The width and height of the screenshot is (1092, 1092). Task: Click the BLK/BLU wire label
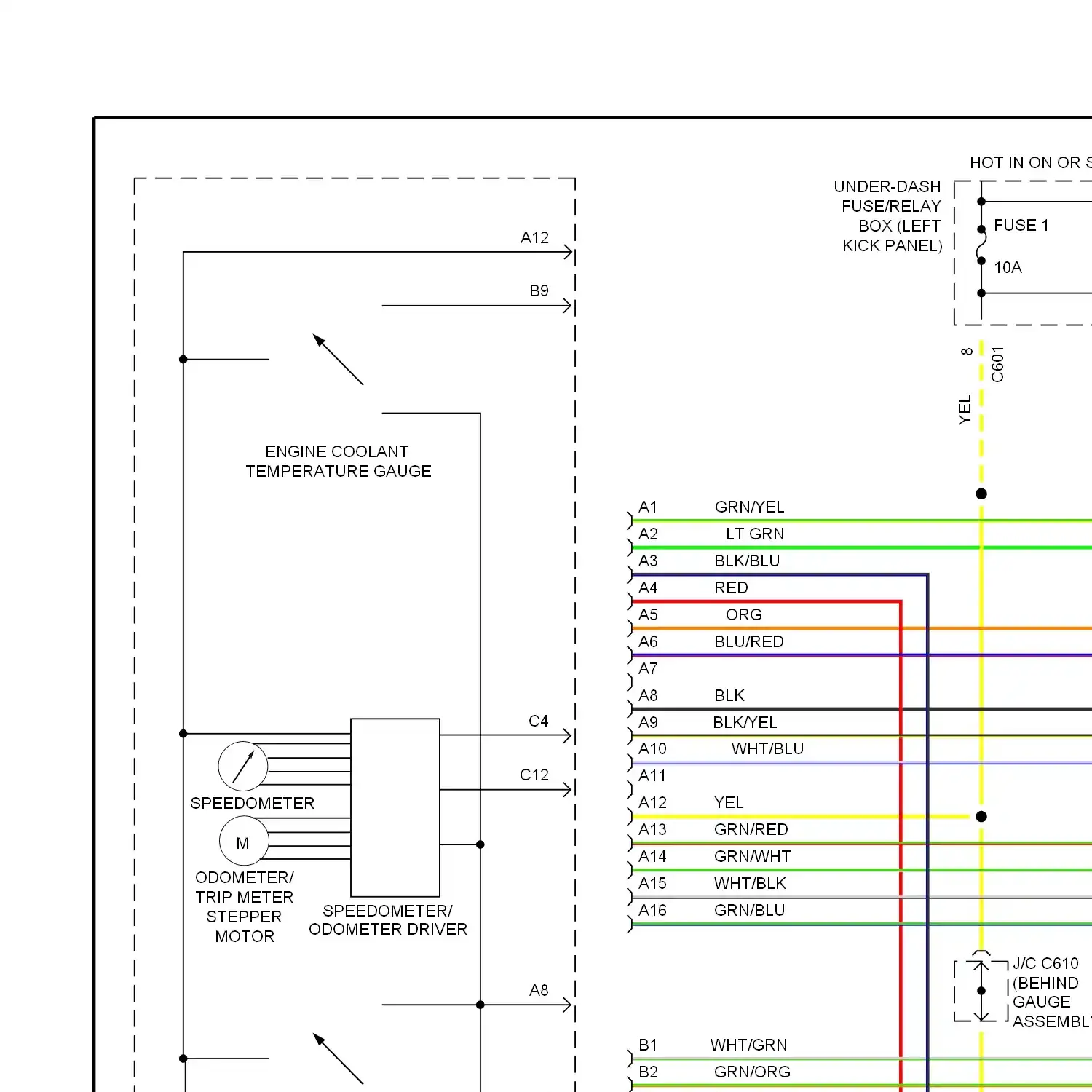tap(747, 561)
